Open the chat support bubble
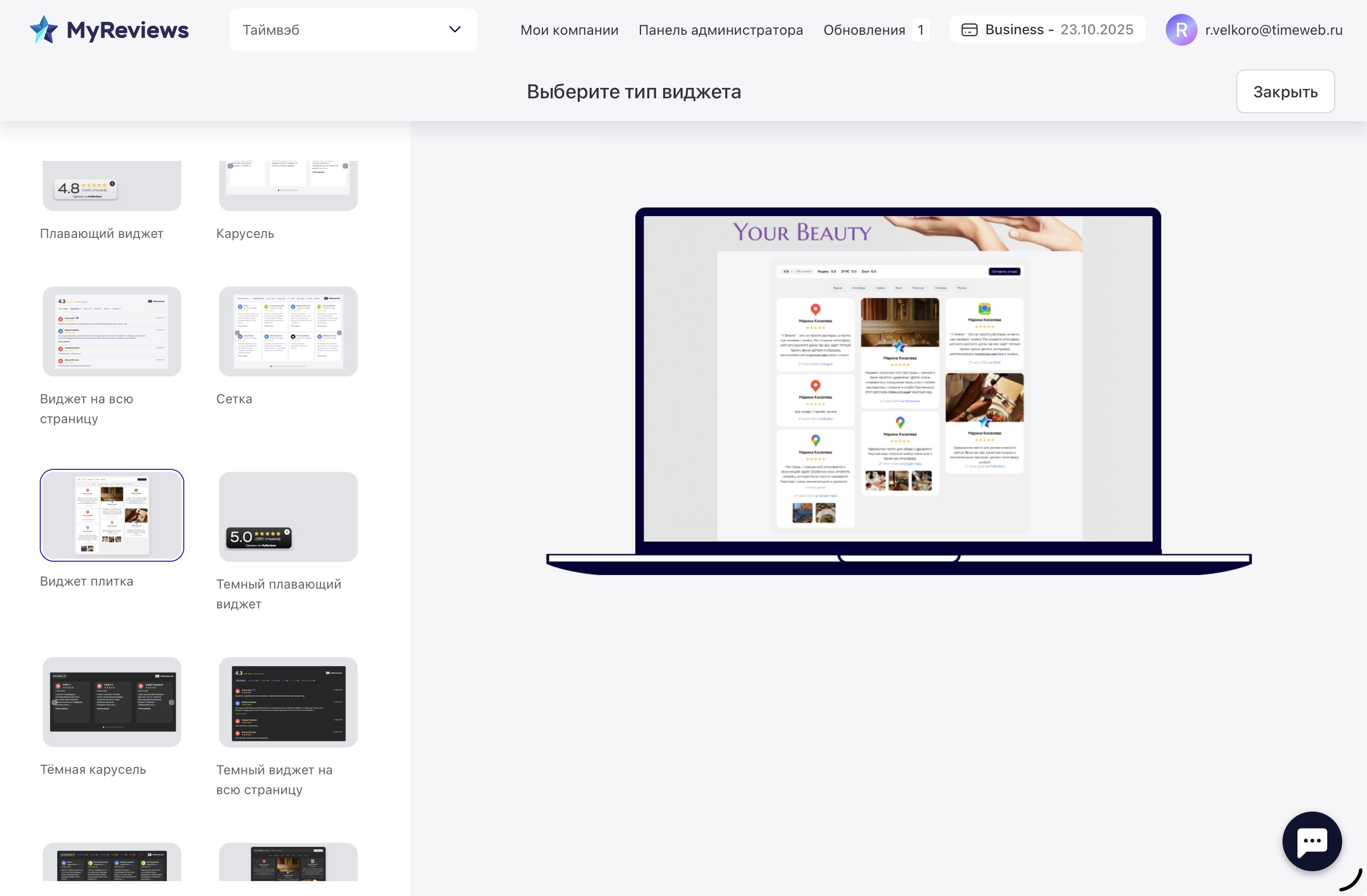Viewport: 1367px width, 896px height. tap(1311, 841)
